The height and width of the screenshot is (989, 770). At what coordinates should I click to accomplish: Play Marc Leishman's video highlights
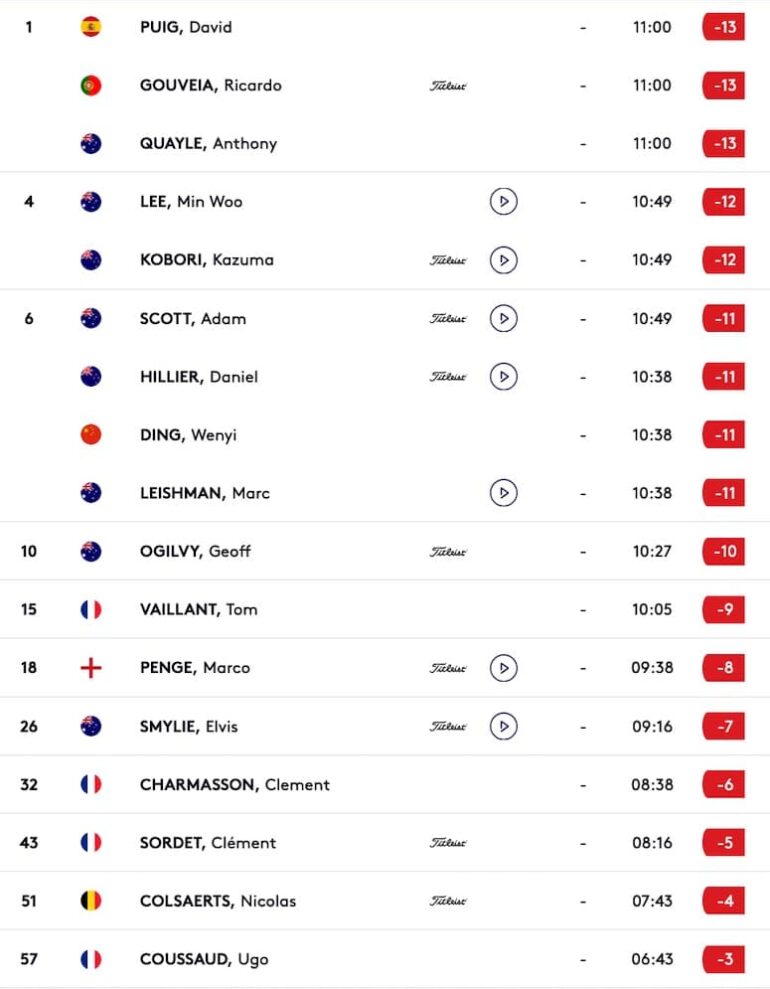pyautogui.click(x=503, y=493)
